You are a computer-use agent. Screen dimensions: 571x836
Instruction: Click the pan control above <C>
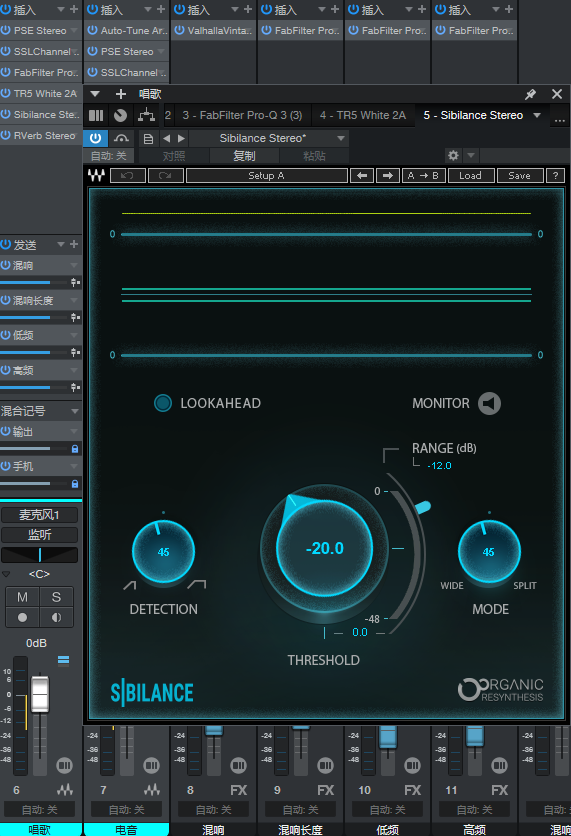[39, 555]
